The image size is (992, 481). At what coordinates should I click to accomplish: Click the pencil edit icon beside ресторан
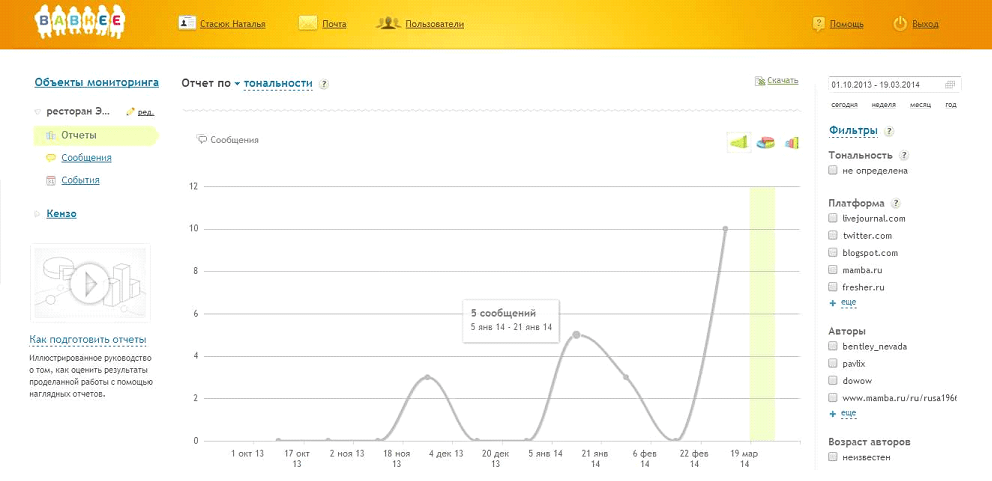point(130,112)
